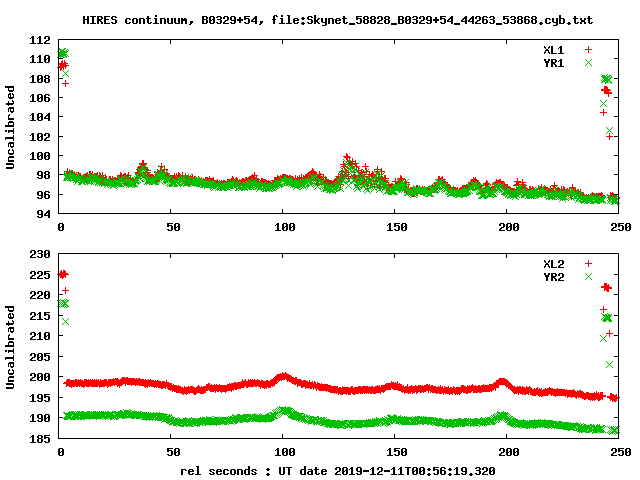Viewport: 640px width, 480px height.
Task: Click the y-axis tick label 110 in upper plot
Action: point(40,60)
